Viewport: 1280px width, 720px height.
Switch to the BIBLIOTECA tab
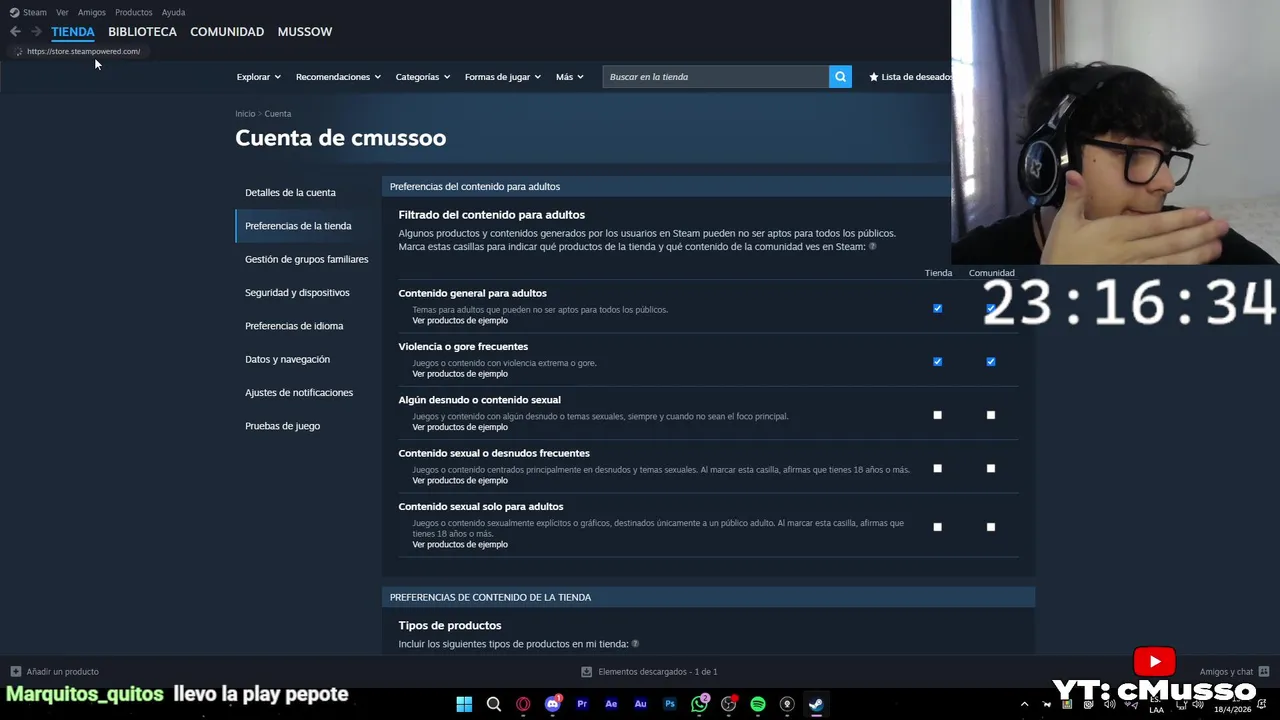pyautogui.click(x=142, y=32)
